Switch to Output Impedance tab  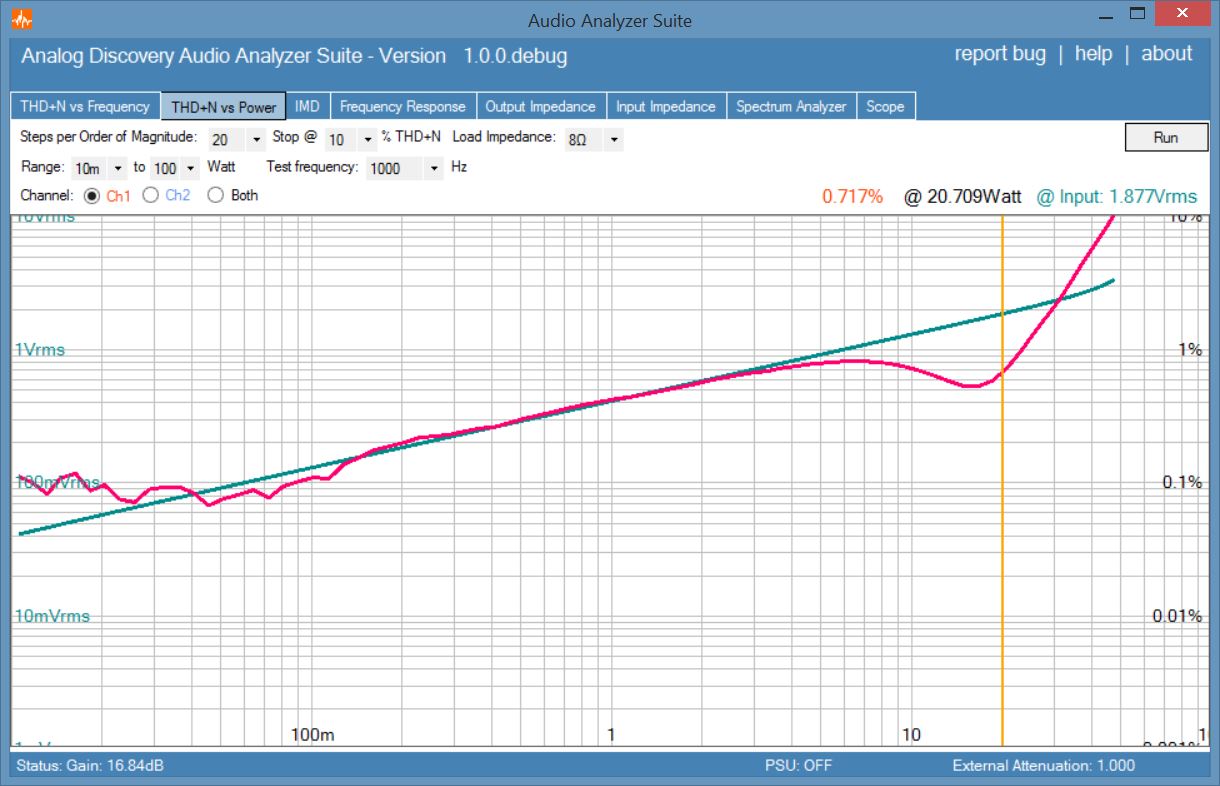coord(540,107)
